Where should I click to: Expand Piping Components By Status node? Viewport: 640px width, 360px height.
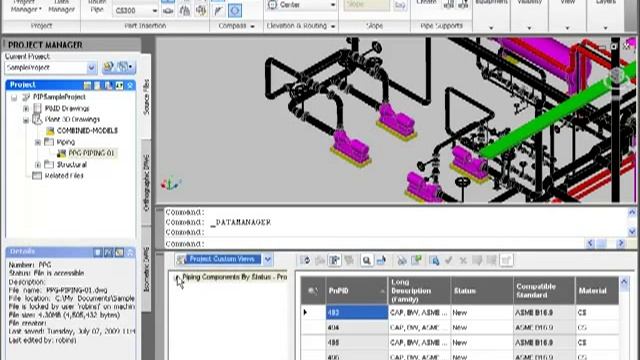(177, 278)
